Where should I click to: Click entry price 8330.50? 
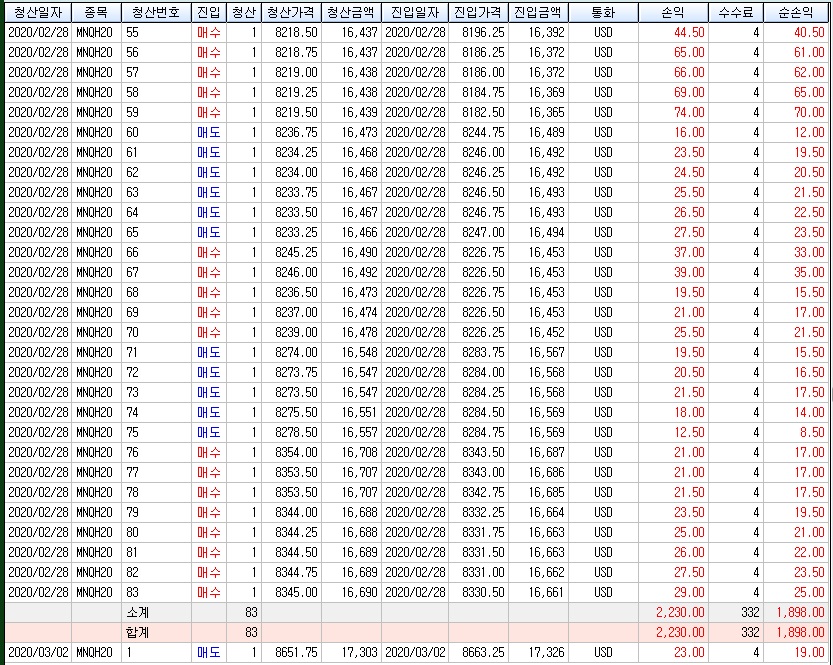tap(478, 593)
